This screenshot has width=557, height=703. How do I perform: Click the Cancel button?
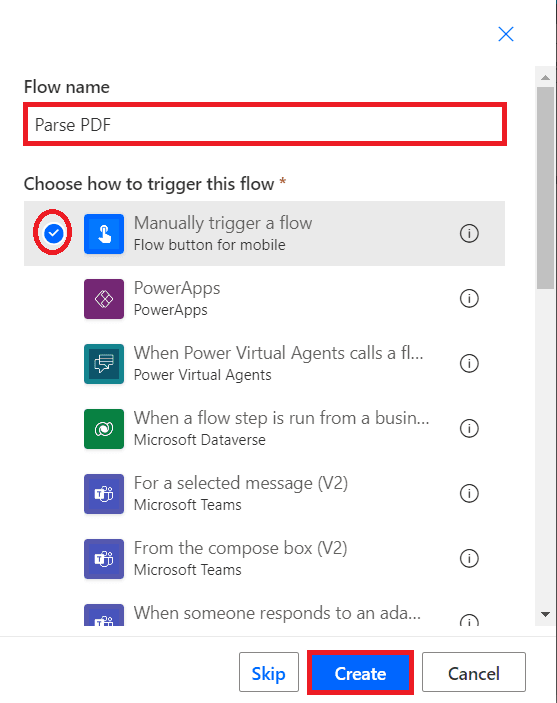(474, 672)
